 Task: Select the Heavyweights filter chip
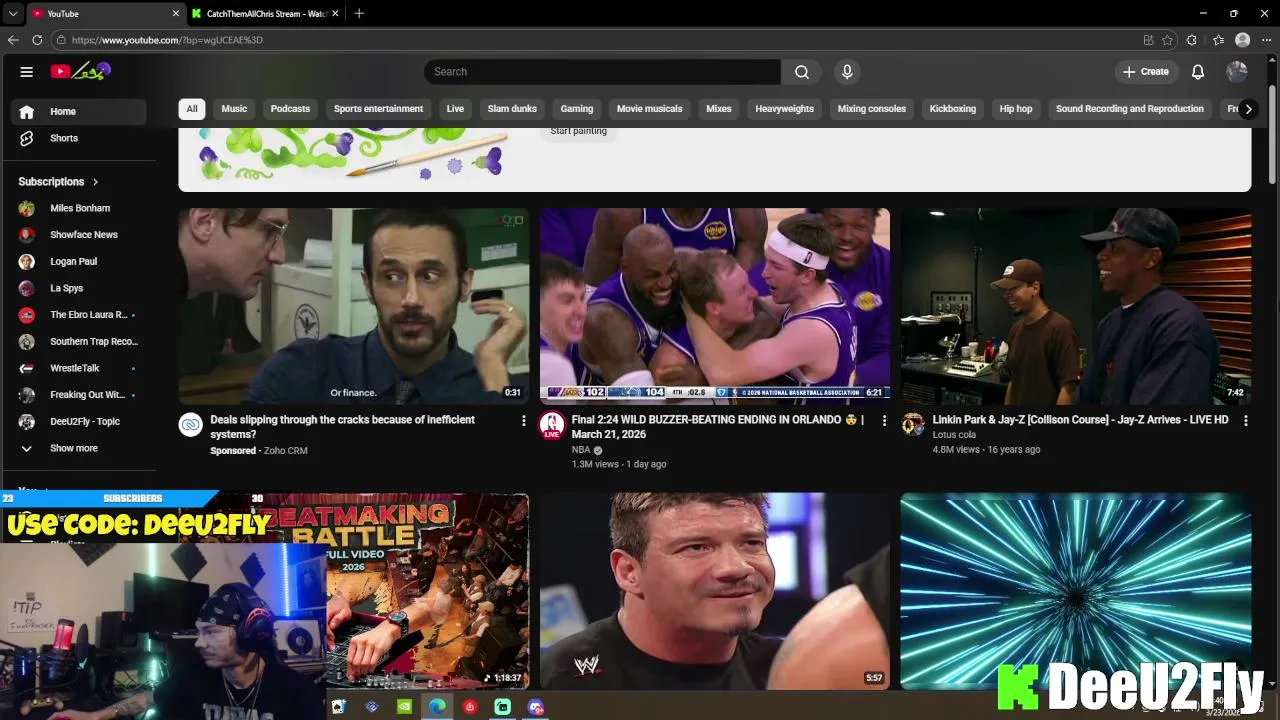point(785,109)
